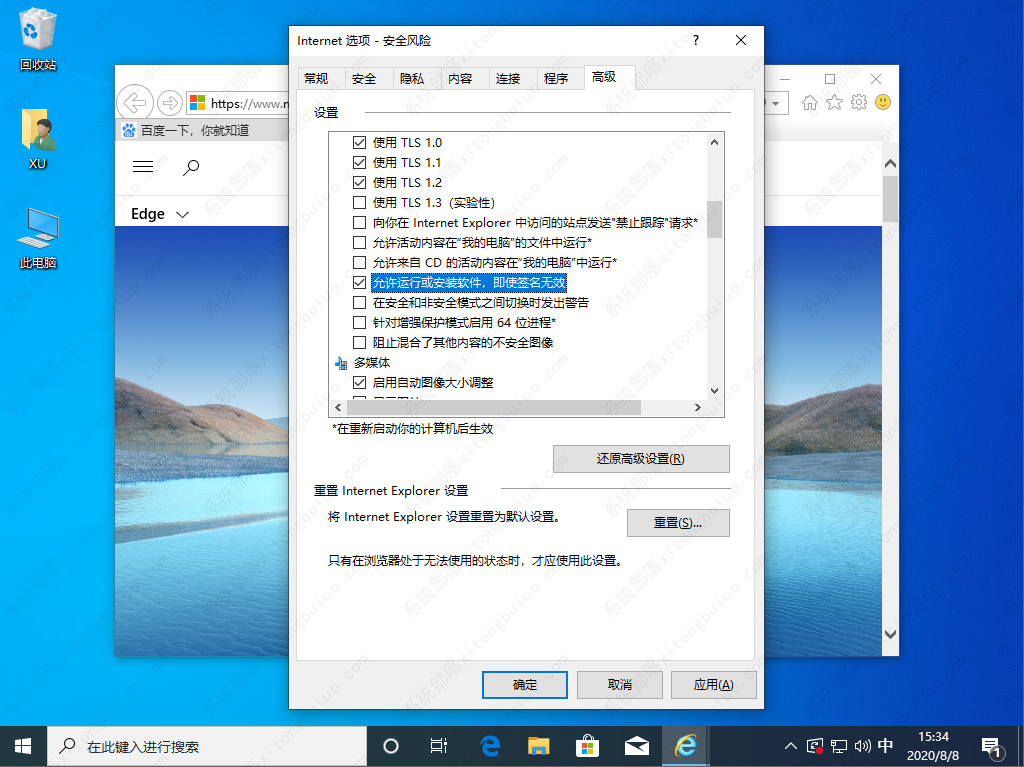The width and height of the screenshot is (1024, 767).
Task: Click the 应用 button
Action: coord(714,684)
